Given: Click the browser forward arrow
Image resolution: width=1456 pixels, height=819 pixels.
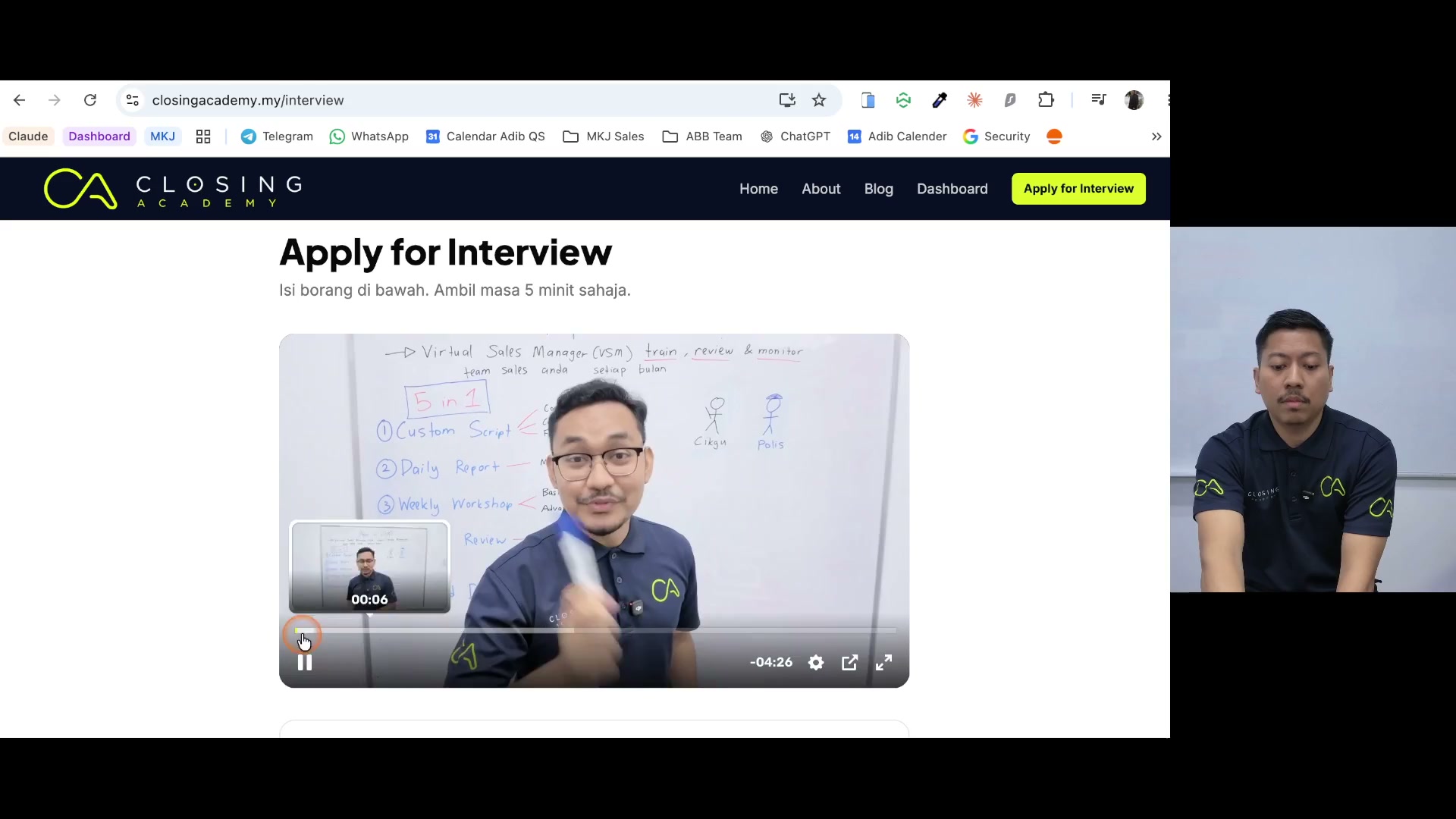Looking at the screenshot, I should (x=55, y=100).
